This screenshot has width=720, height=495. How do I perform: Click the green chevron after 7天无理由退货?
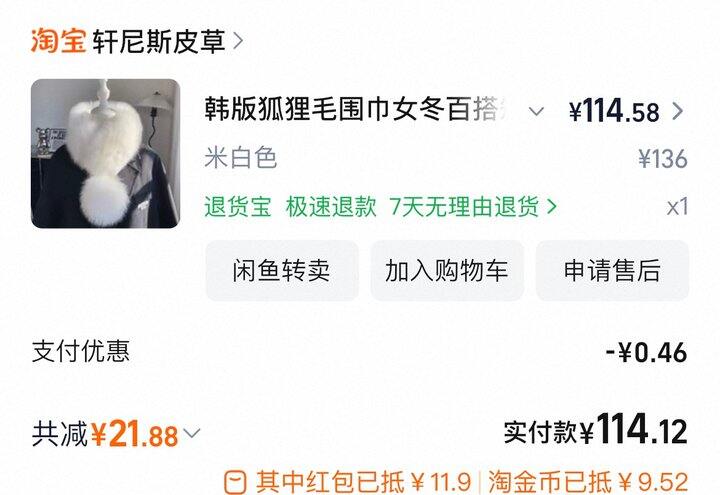click(x=551, y=207)
